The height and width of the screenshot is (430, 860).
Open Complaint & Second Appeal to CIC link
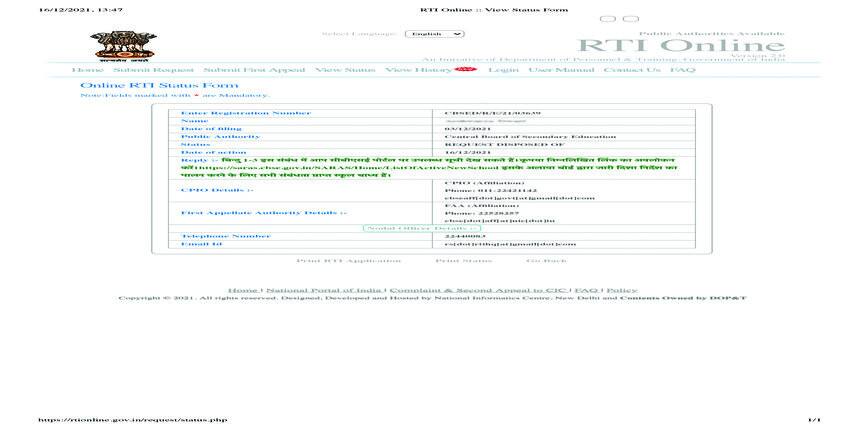point(478,290)
